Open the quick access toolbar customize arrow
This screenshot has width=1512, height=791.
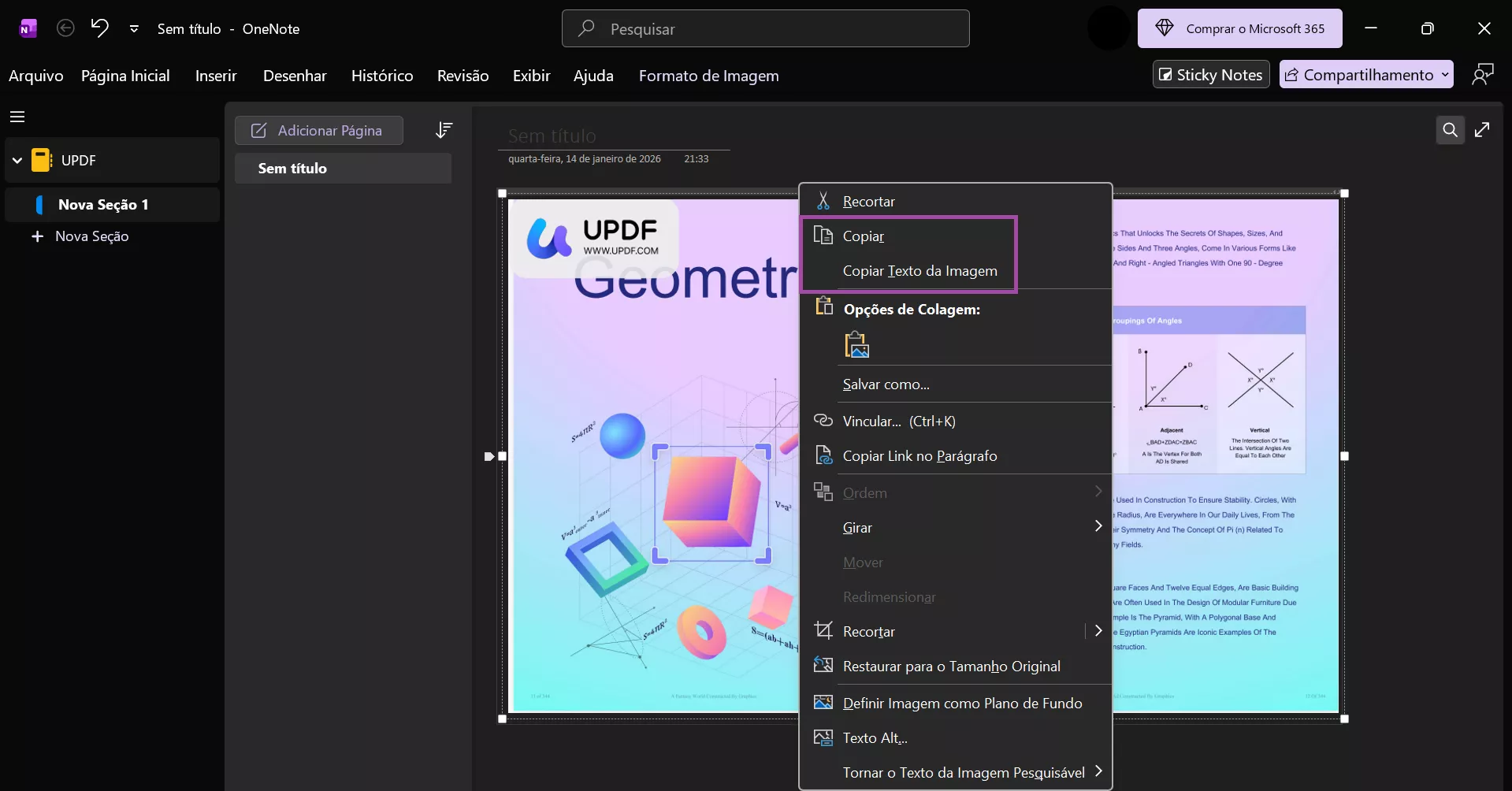pos(135,28)
